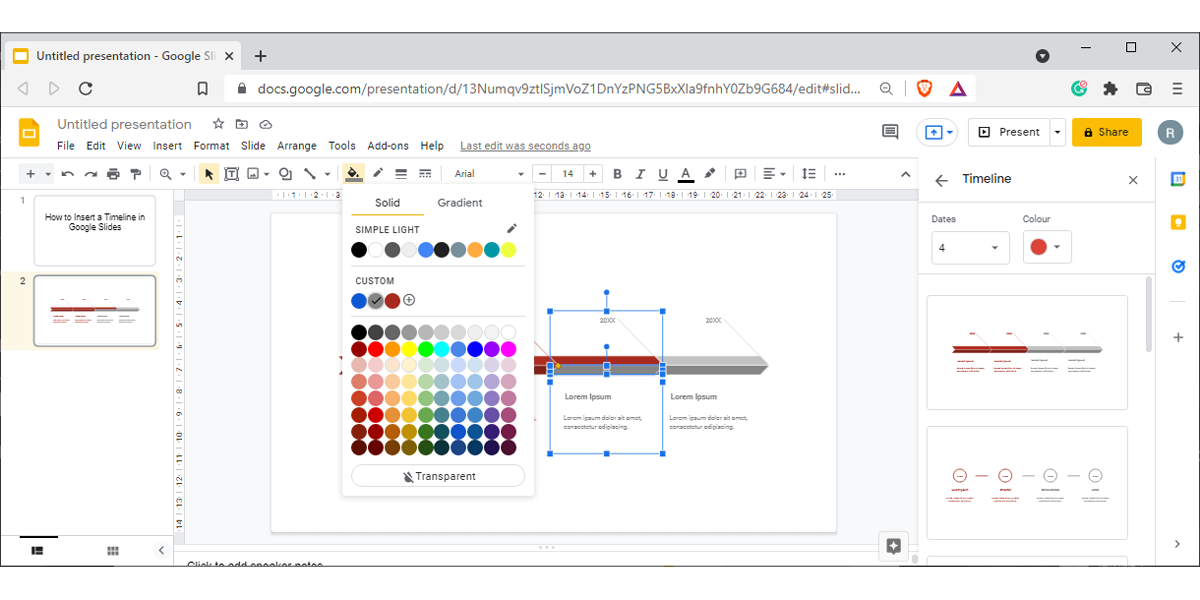Select the line tool

click(310, 174)
